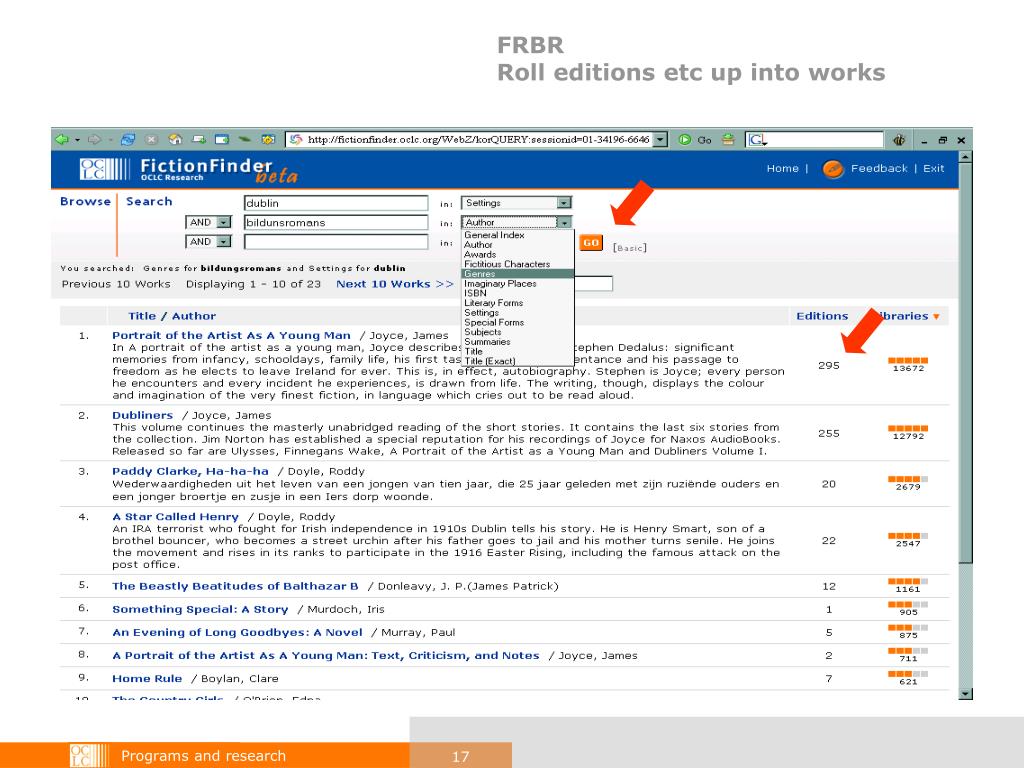Click the toolbar icon right of Go

728,140
